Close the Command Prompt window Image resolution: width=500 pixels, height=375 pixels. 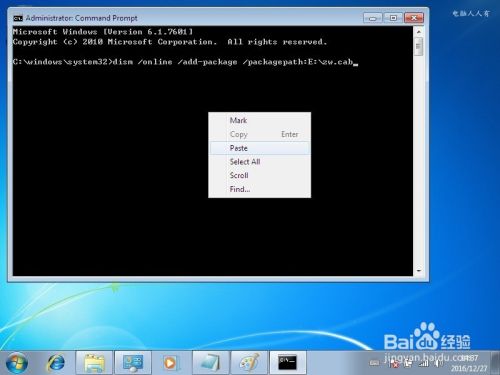[414, 18]
